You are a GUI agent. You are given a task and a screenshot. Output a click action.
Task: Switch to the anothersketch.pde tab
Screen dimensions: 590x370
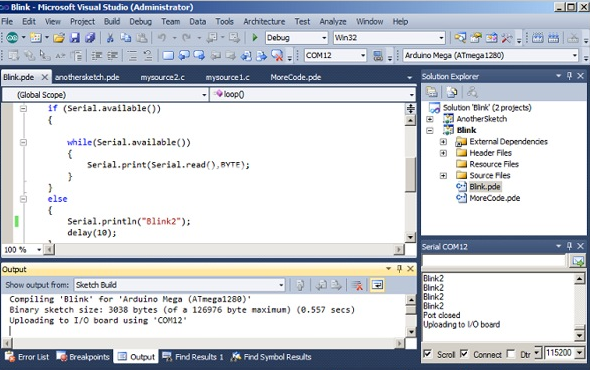87,77
